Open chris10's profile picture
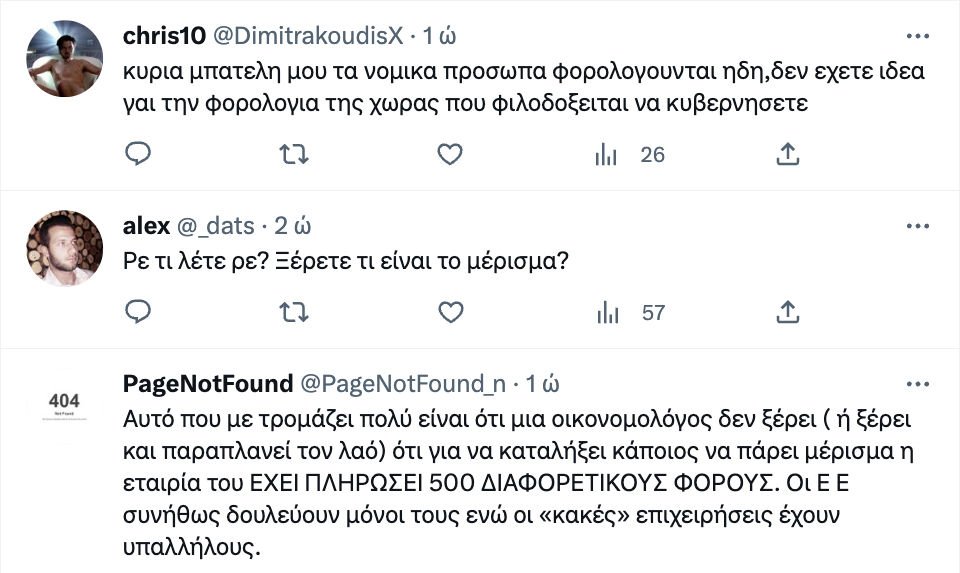This screenshot has width=960, height=573. 64,59
